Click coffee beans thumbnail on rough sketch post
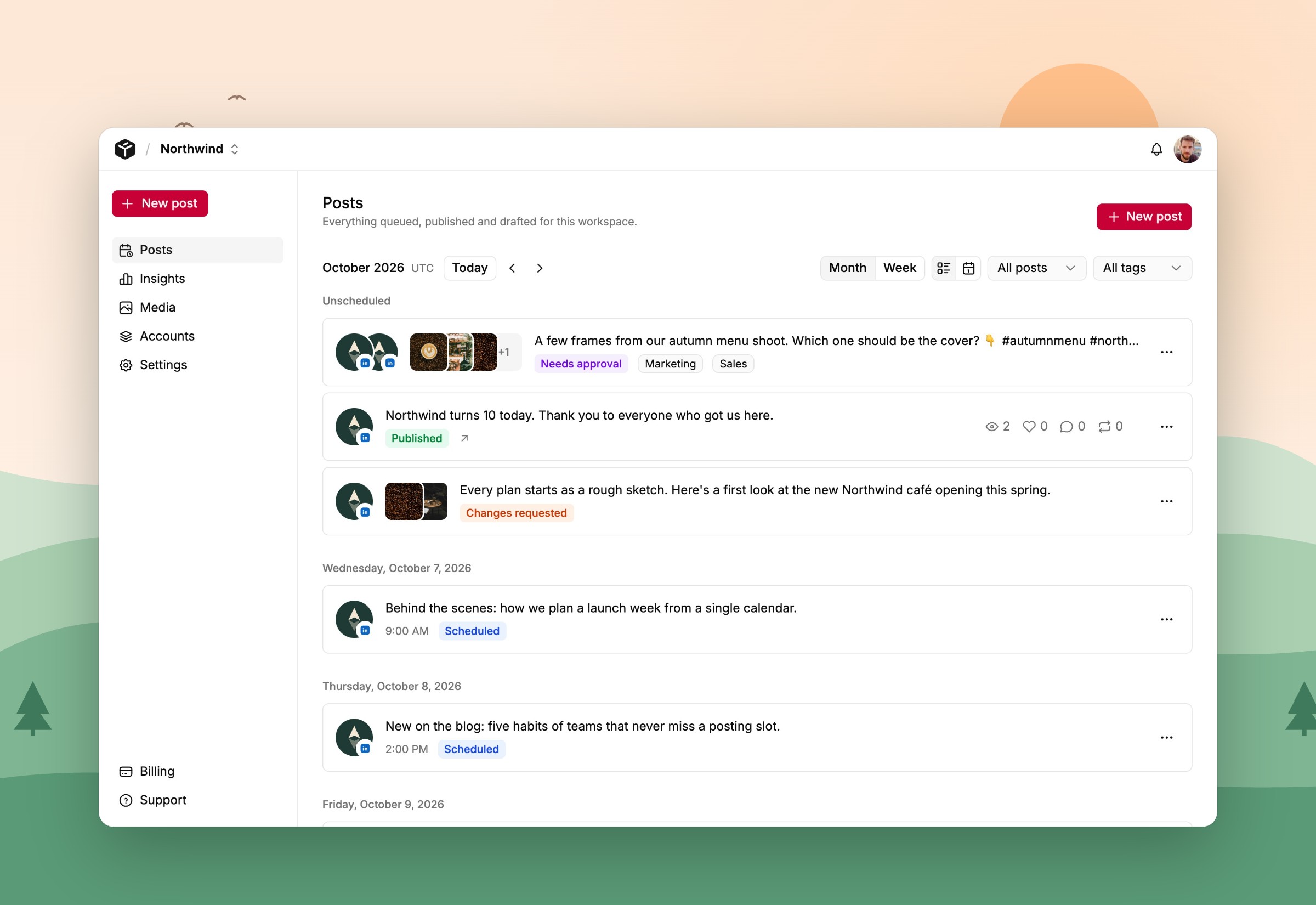This screenshot has width=1316, height=905. click(404, 501)
